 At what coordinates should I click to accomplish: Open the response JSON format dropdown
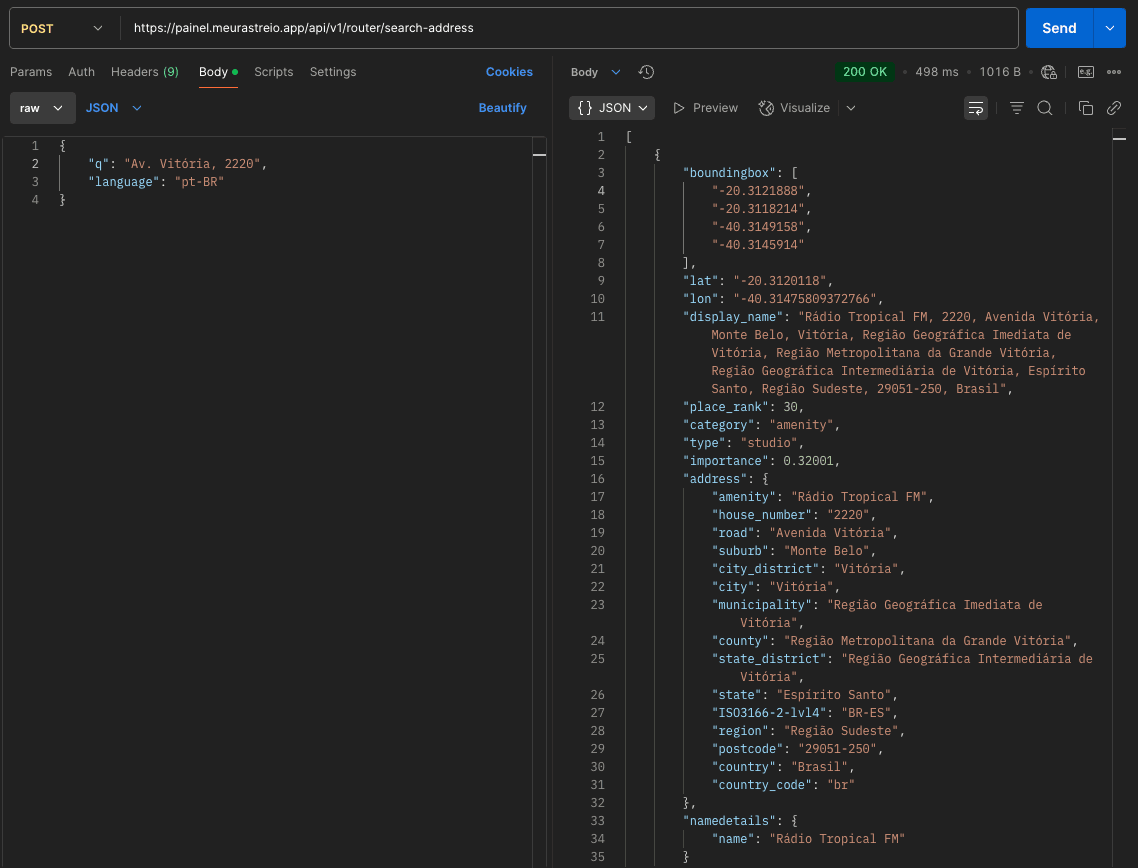[612, 108]
